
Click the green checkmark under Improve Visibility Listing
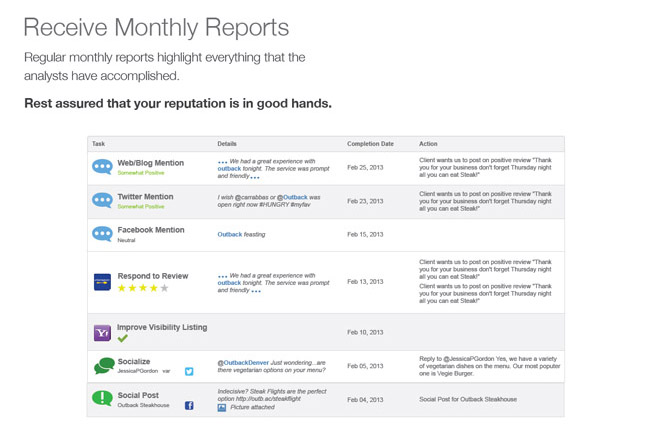(122, 338)
